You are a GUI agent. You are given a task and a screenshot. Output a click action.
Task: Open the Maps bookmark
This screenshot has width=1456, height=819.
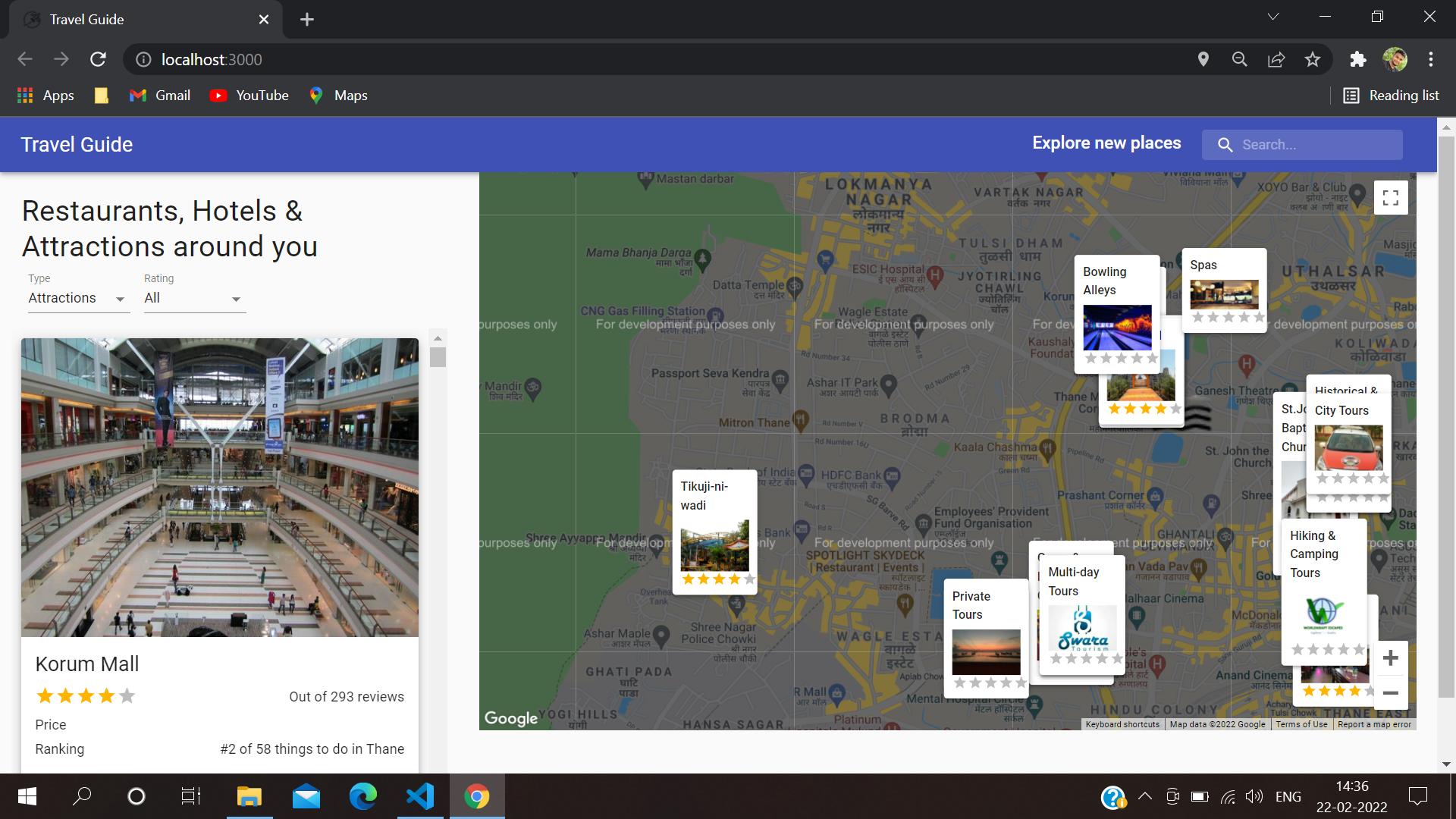click(339, 96)
